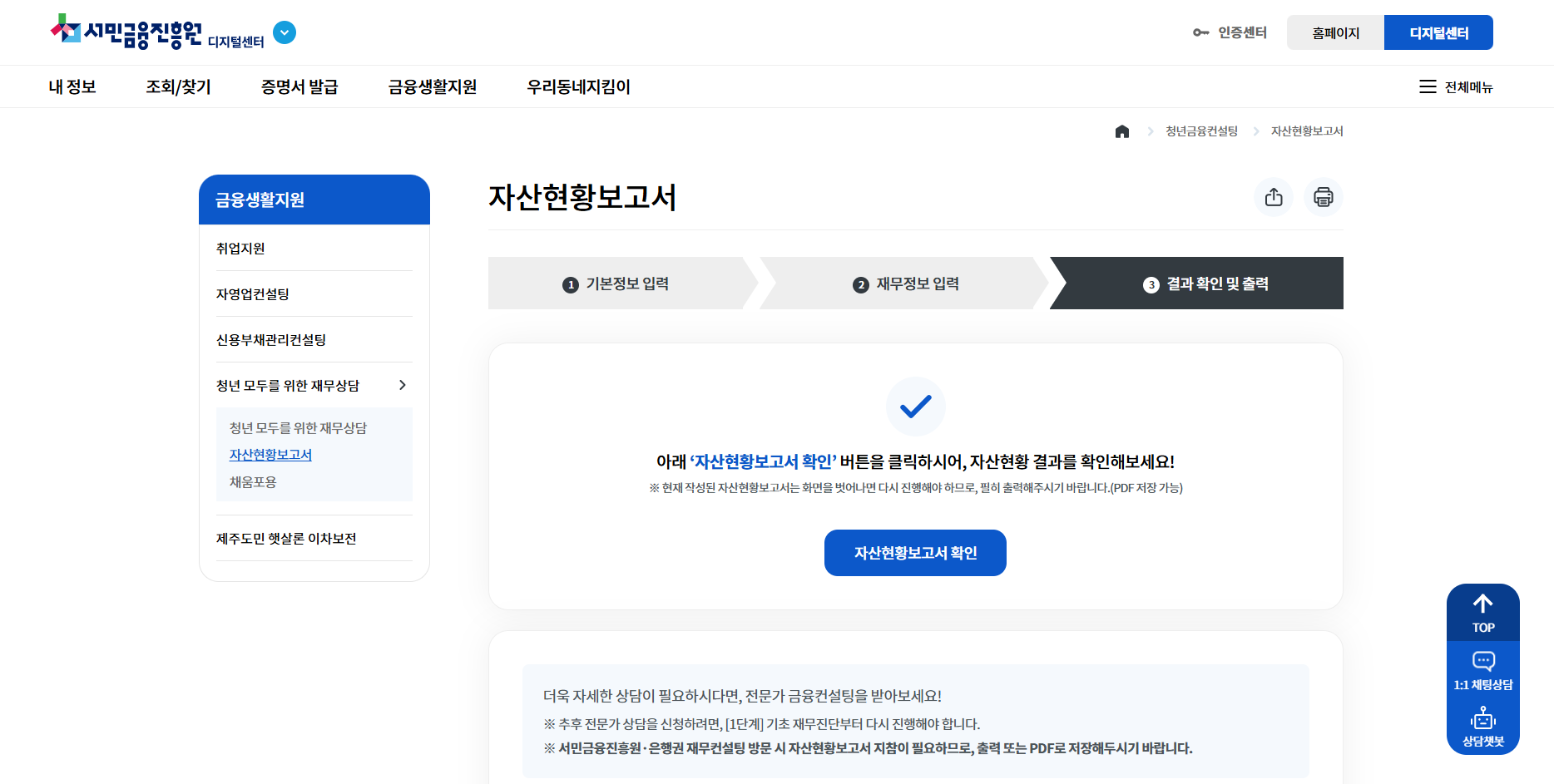
Task: Open the share options icon
Action: pos(1274,197)
